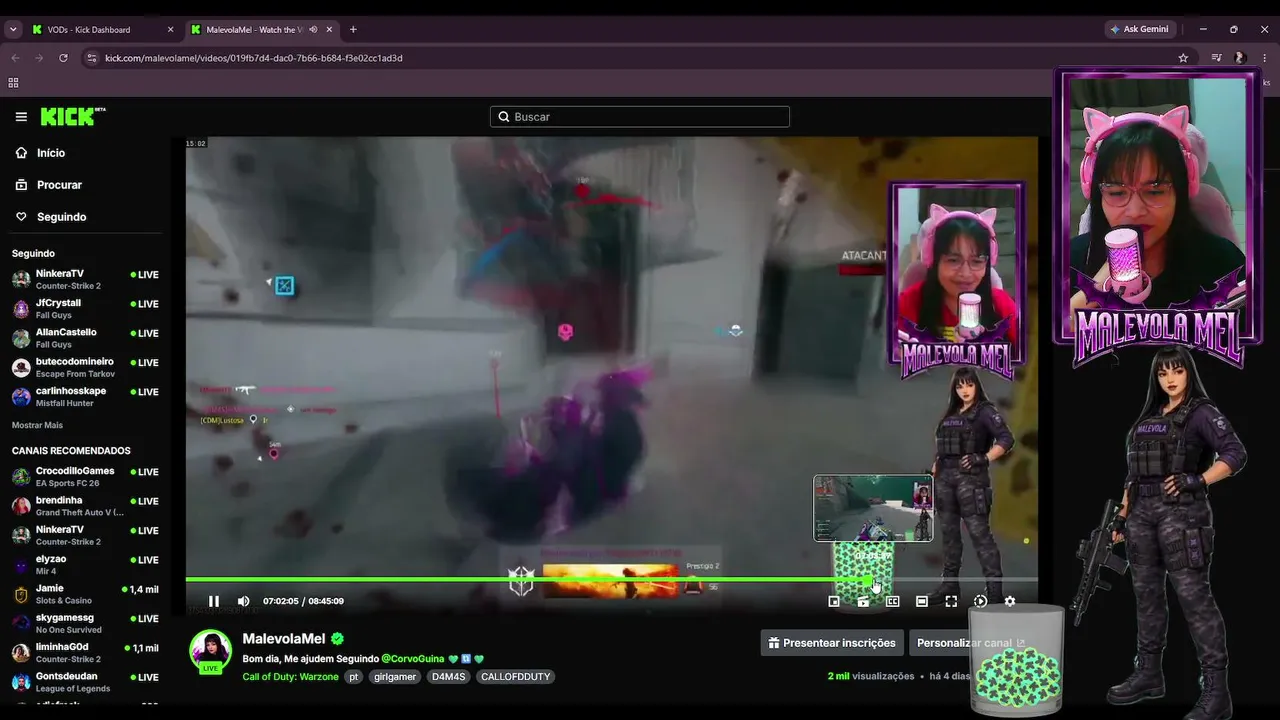Click the Ask Gemini button
1280x720 pixels.
click(x=1139, y=30)
